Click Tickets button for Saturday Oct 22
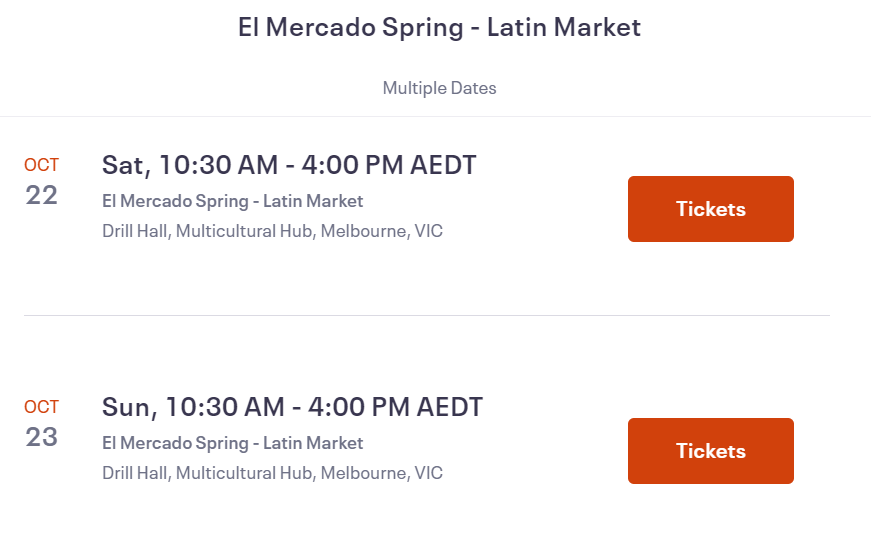This screenshot has width=871, height=554. [x=710, y=209]
